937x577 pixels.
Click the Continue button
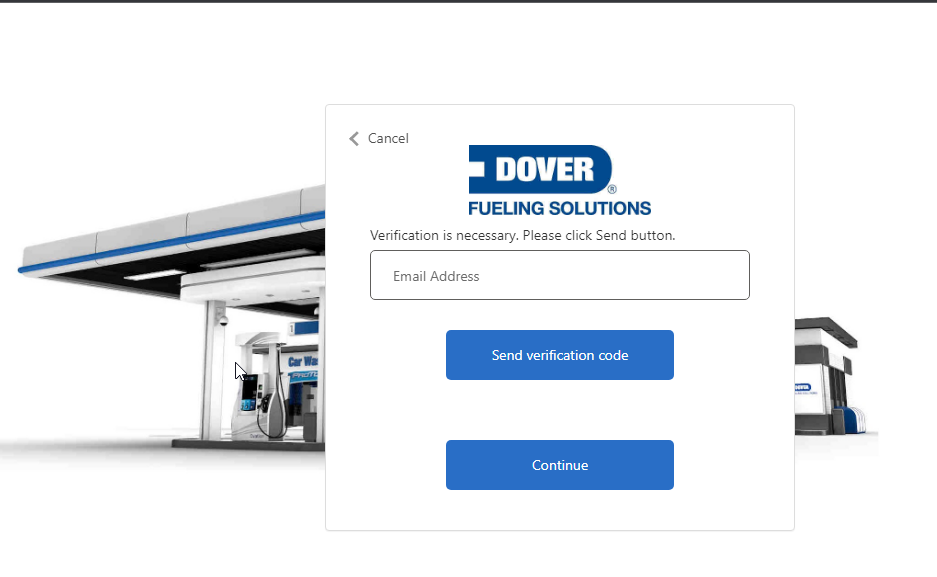click(x=559, y=465)
